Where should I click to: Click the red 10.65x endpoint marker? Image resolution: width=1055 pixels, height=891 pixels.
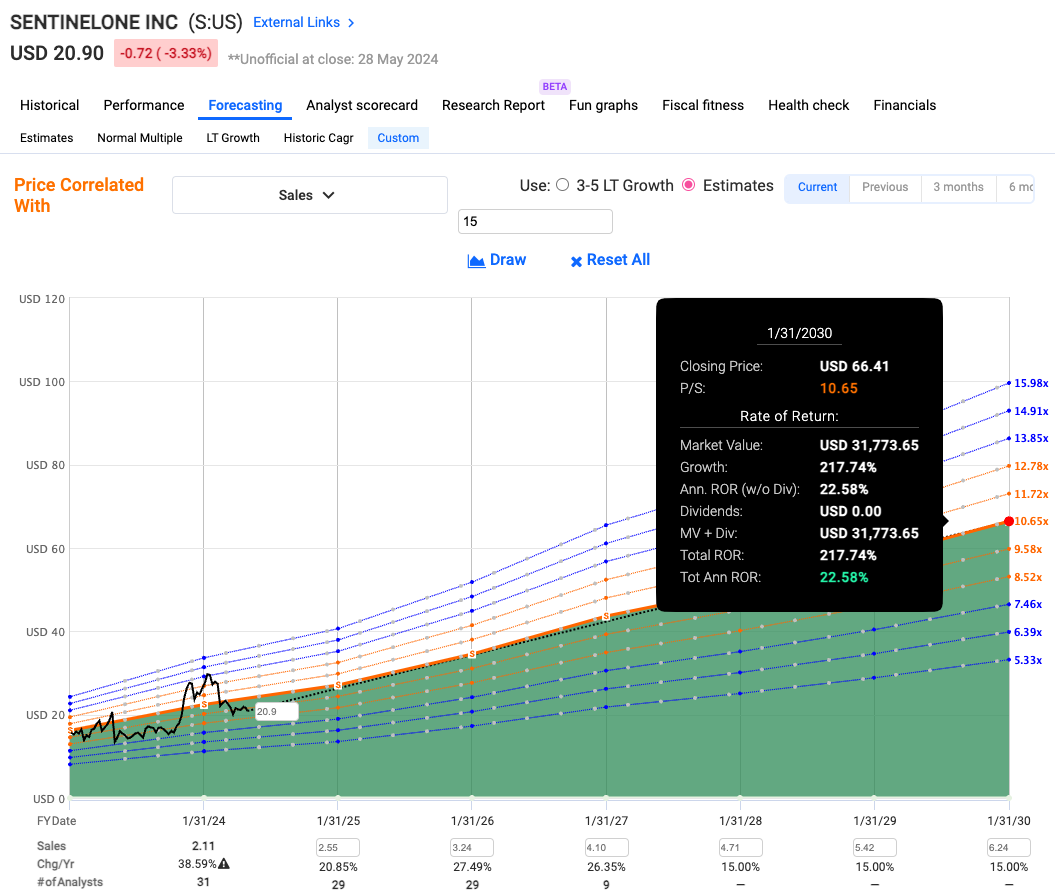pyautogui.click(x=1009, y=522)
